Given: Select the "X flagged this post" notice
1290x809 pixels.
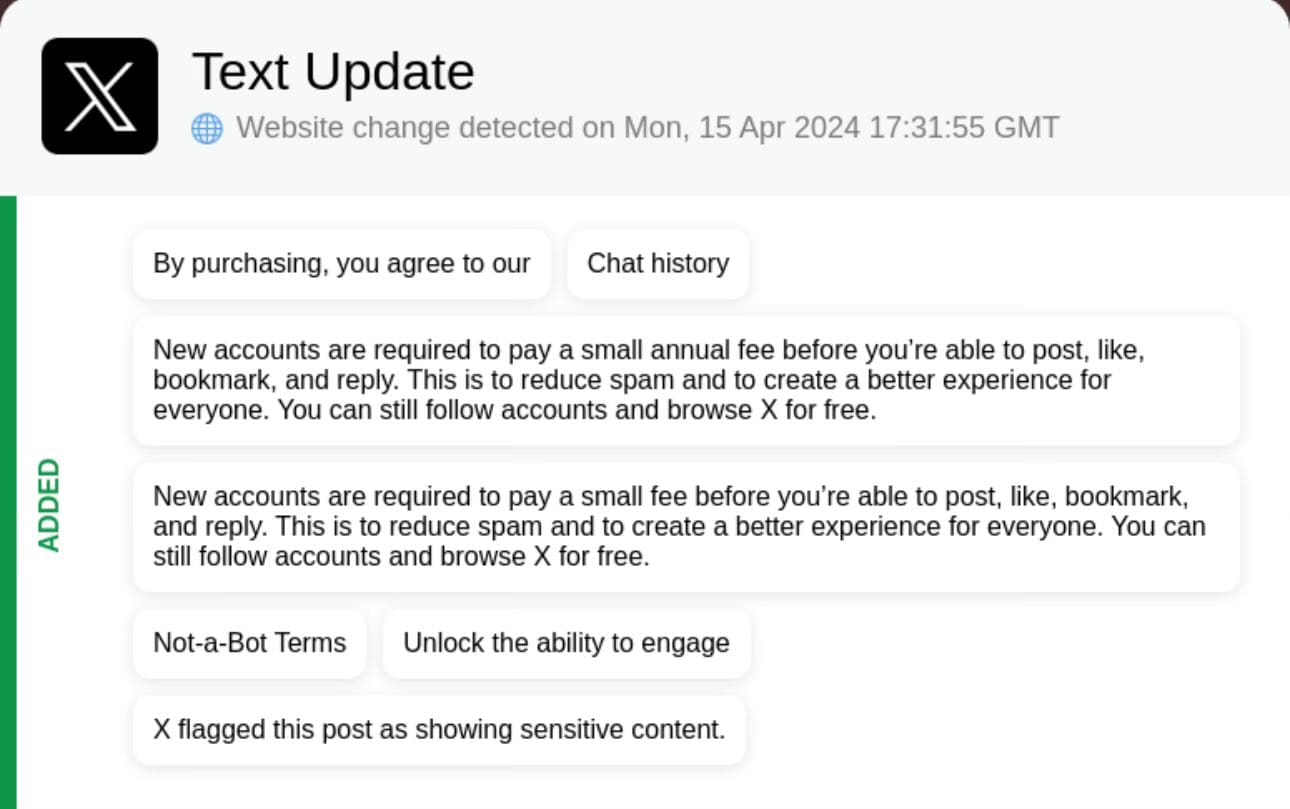Looking at the screenshot, I should [x=439, y=730].
